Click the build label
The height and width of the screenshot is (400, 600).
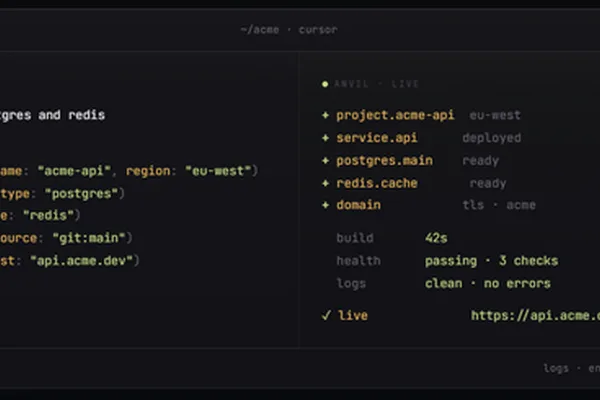(x=355, y=238)
